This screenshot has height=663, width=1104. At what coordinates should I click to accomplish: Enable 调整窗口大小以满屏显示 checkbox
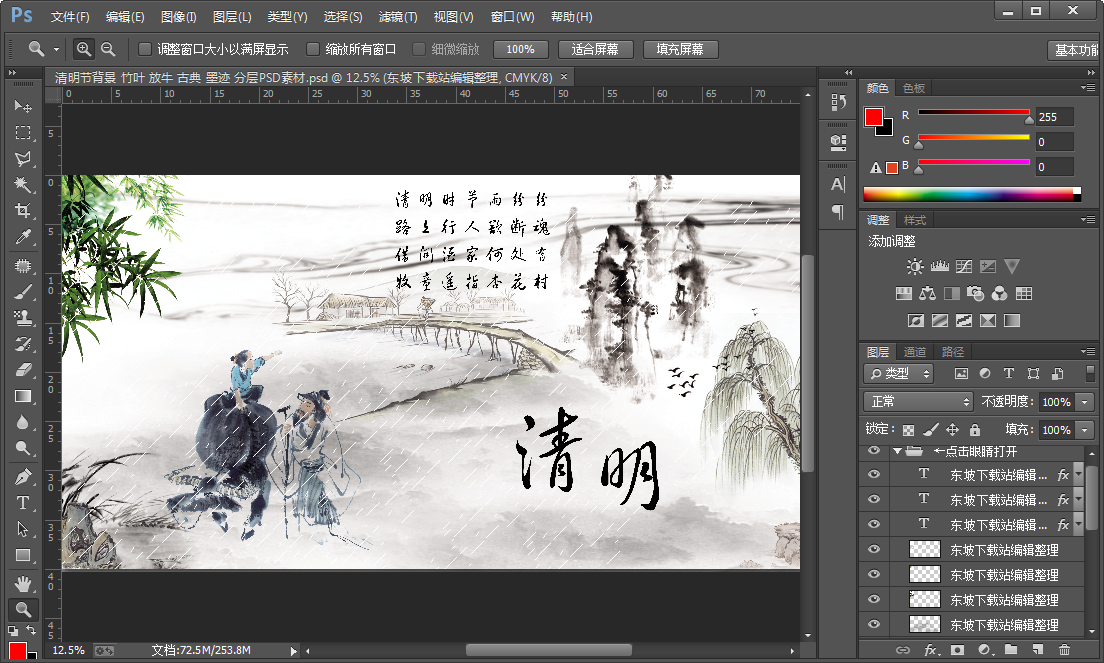tap(145, 49)
